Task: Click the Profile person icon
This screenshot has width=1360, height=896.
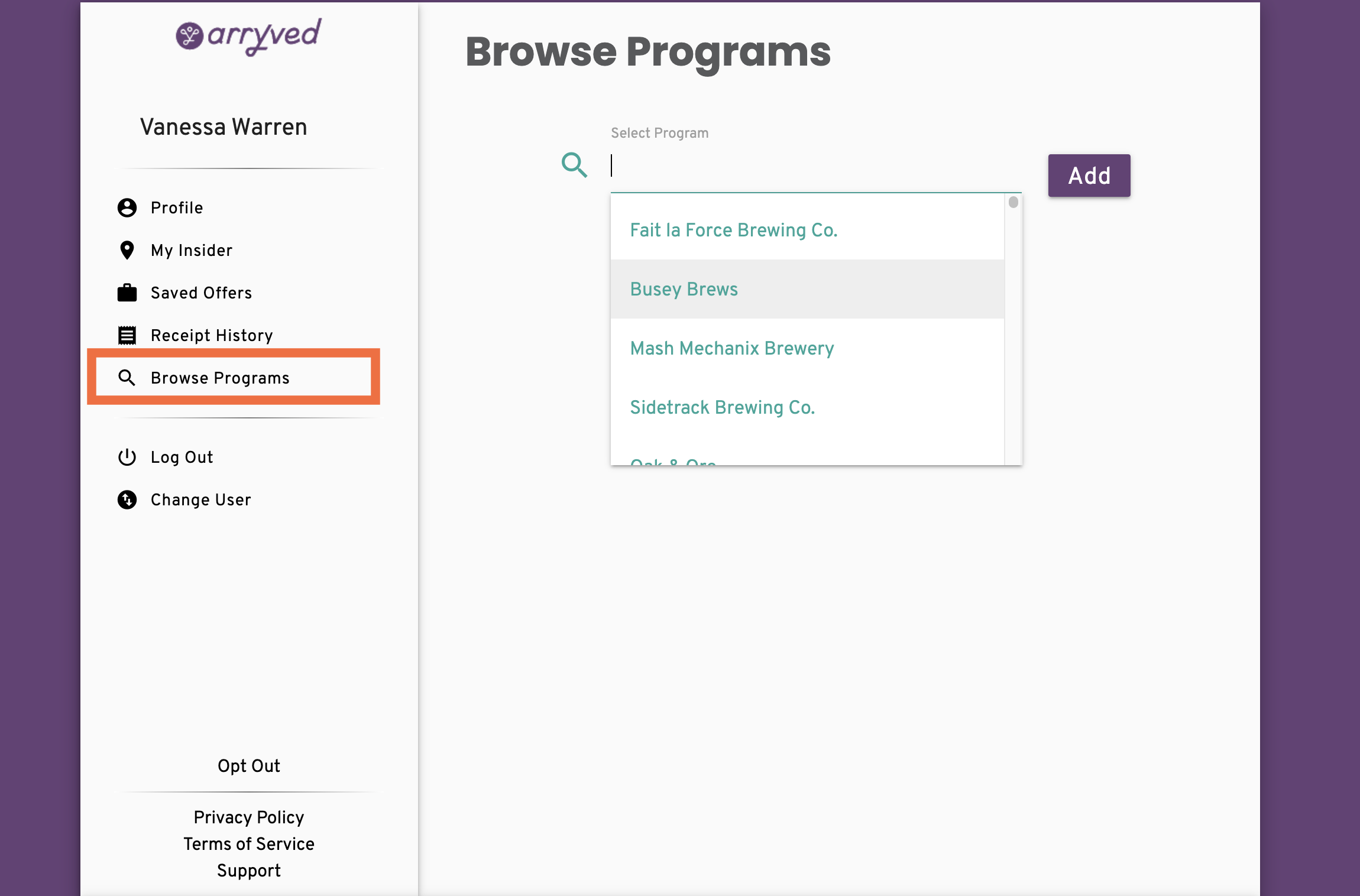Action: (127, 208)
